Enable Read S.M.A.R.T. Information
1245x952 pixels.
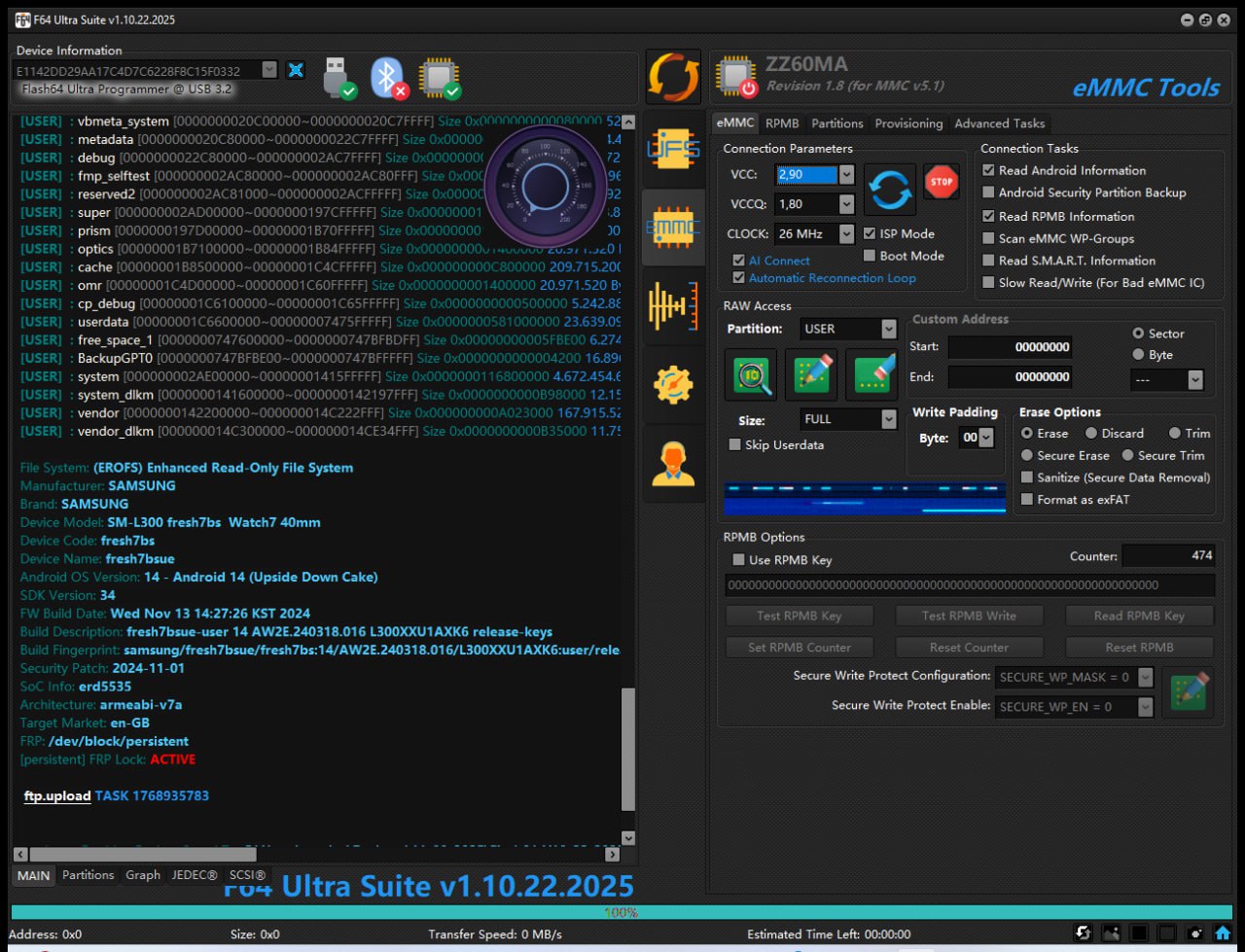click(988, 261)
